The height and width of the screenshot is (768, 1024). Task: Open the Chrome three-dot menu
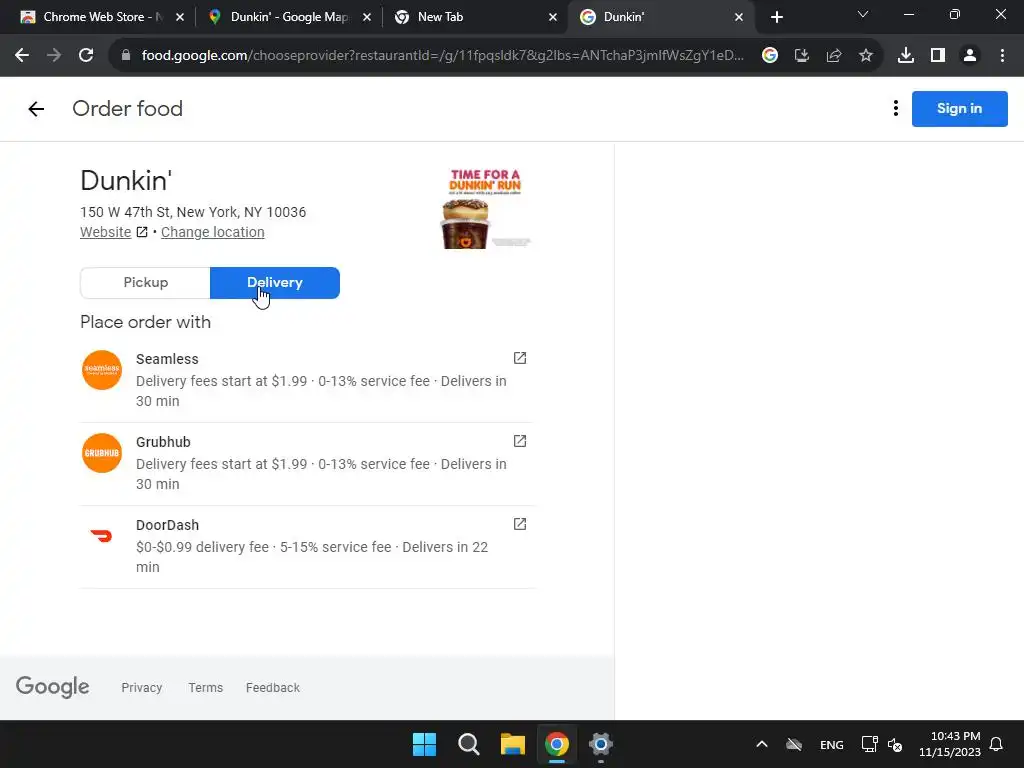(1002, 56)
